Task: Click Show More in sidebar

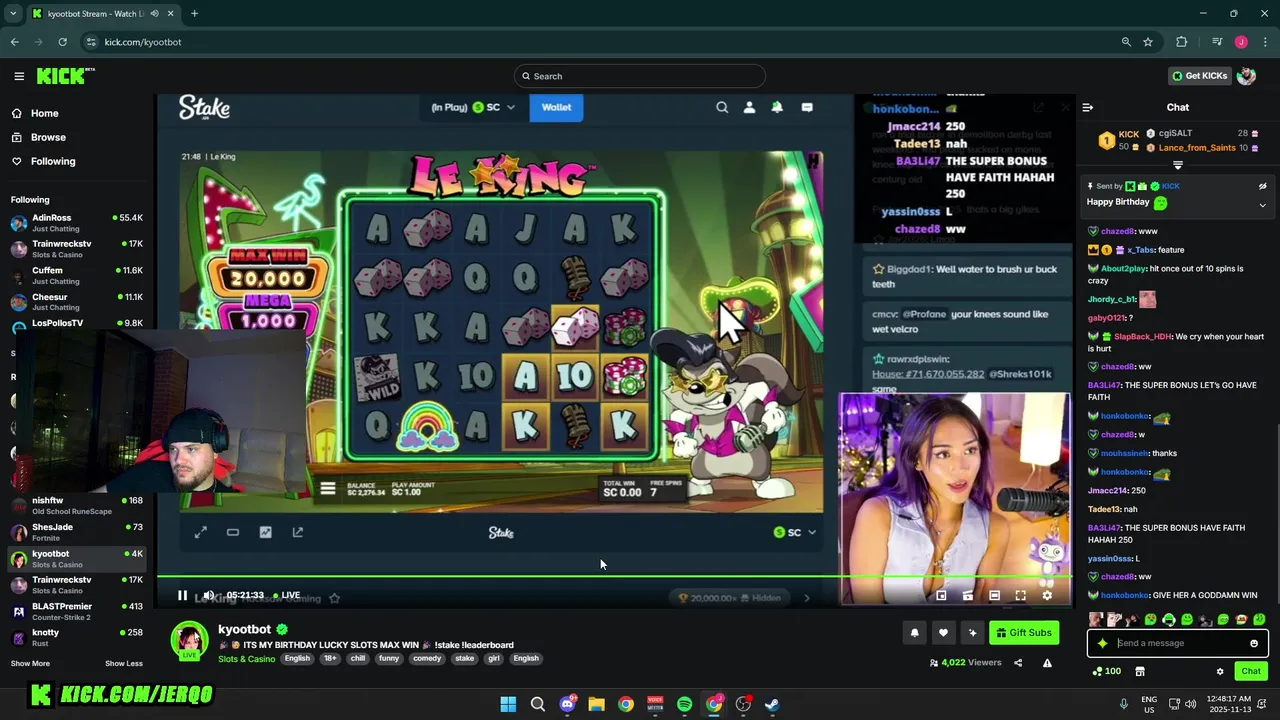Action: click(x=30, y=663)
